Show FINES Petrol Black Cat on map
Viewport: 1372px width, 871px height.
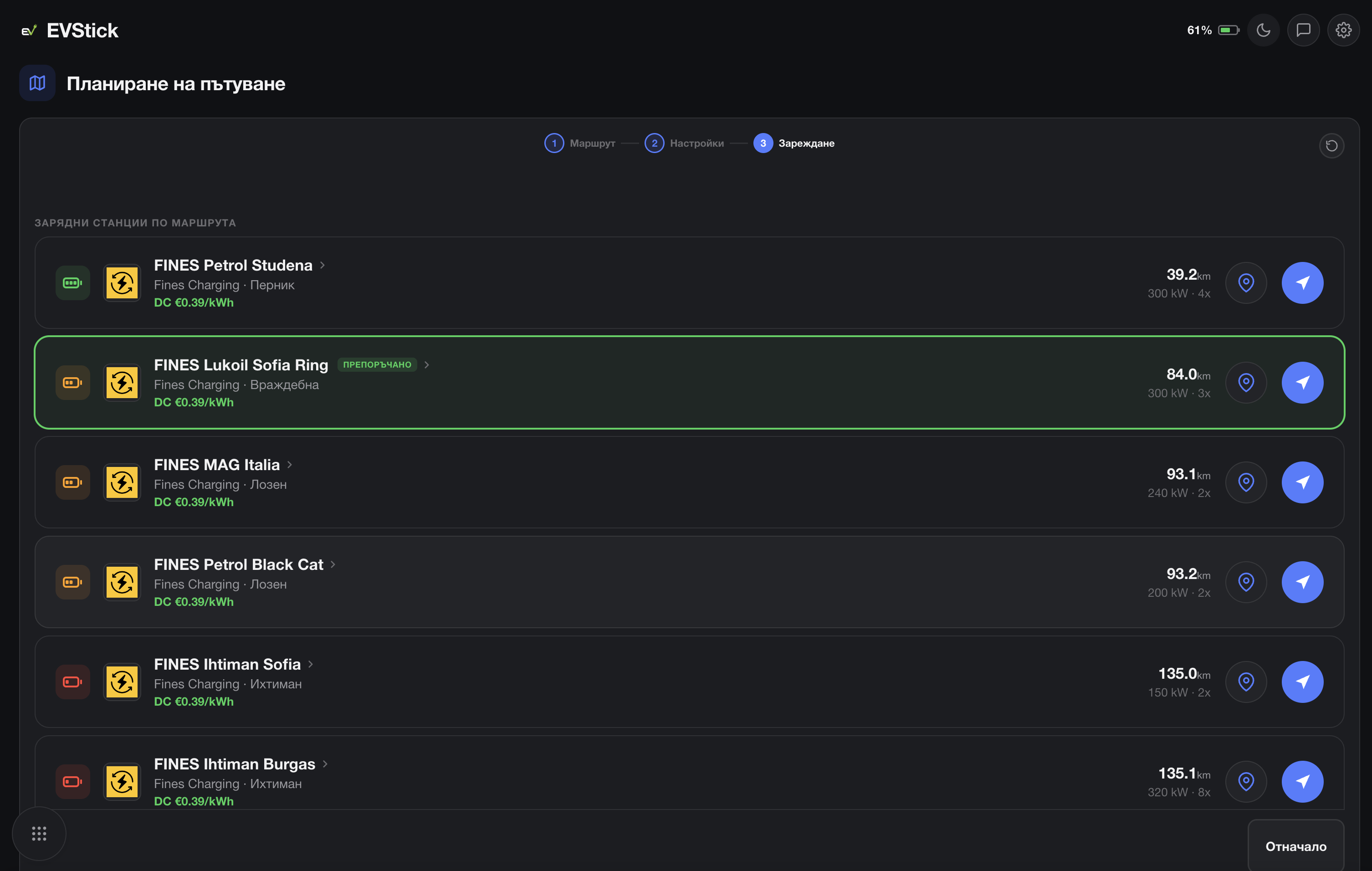[1246, 582]
